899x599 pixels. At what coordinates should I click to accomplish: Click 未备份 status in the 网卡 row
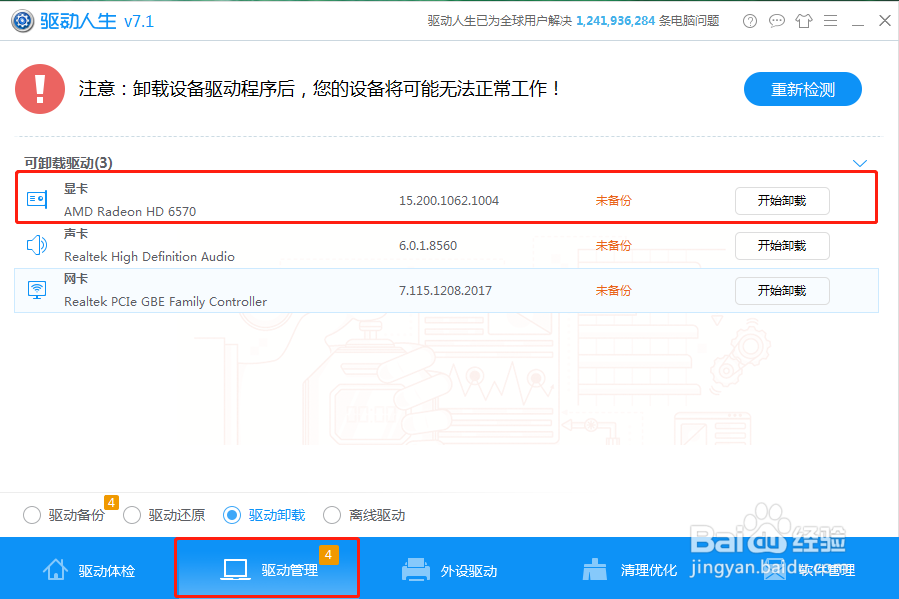[x=613, y=291]
